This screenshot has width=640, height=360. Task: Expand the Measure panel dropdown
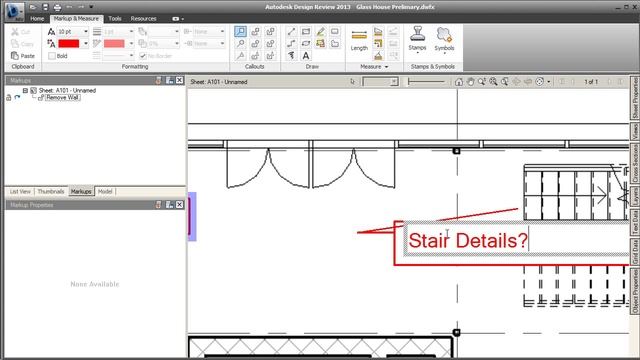387,67
